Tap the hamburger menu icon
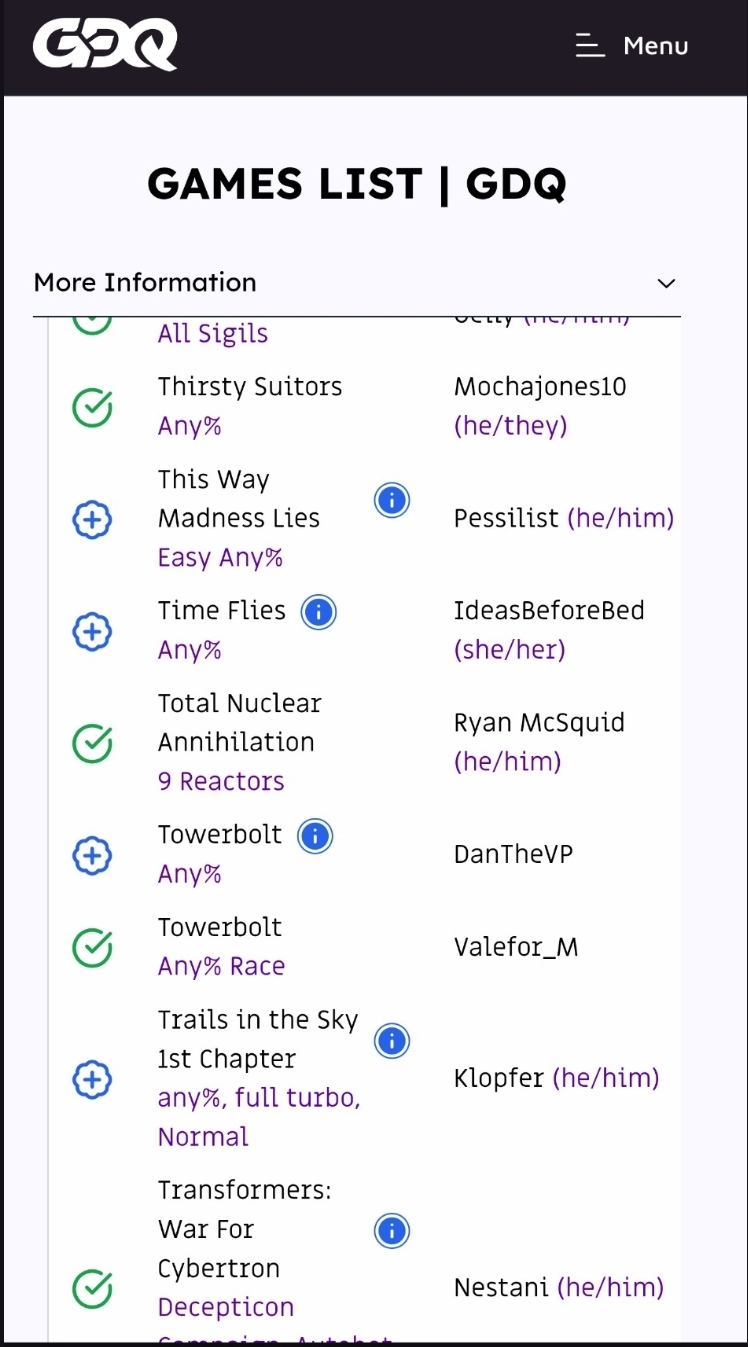748x1347 pixels. [590, 46]
